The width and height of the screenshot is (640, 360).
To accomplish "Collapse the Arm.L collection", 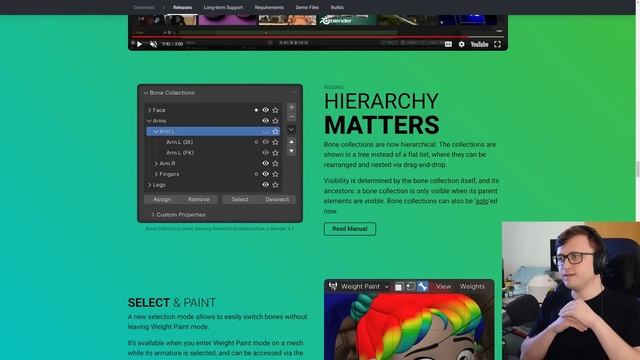I will coord(156,131).
